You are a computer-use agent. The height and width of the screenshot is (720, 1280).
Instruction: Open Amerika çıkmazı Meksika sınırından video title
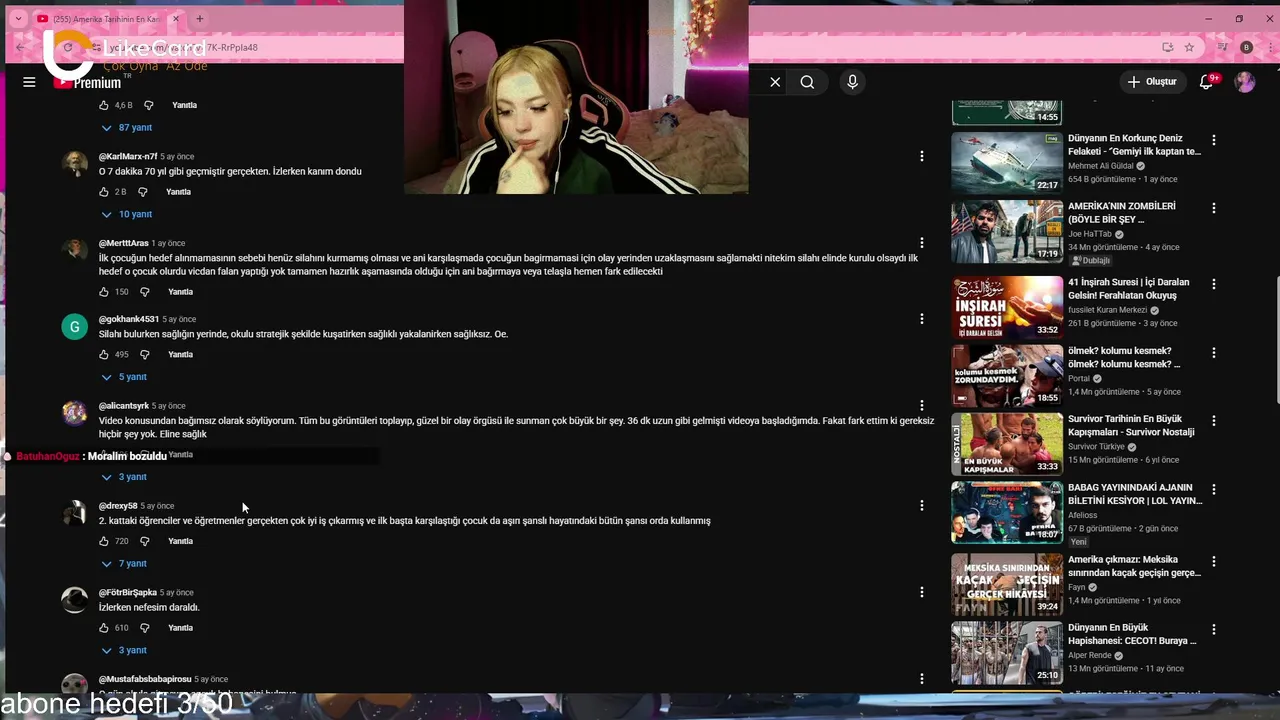click(x=1134, y=566)
